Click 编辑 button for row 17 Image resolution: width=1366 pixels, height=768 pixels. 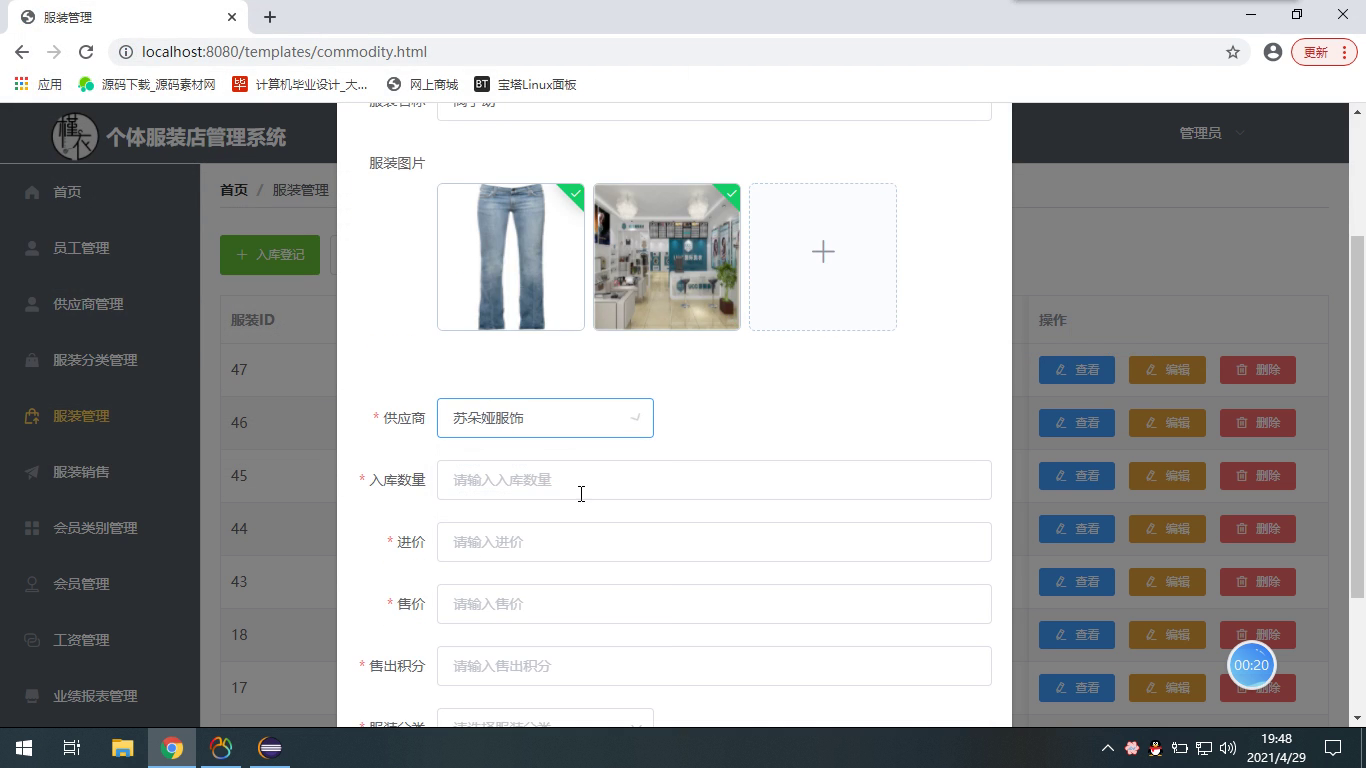[x=1167, y=688]
